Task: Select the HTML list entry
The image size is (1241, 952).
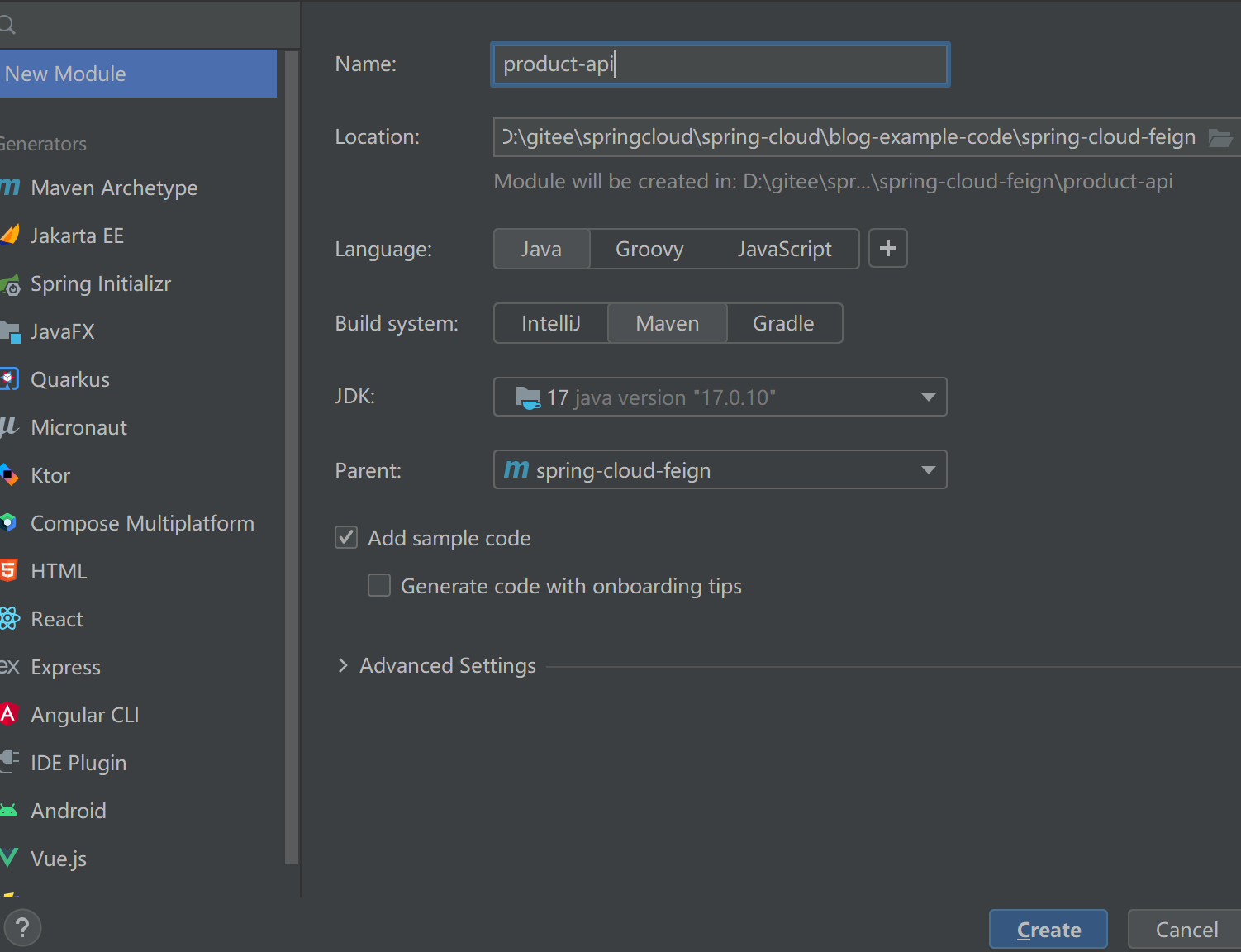Action: tap(138, 571)
